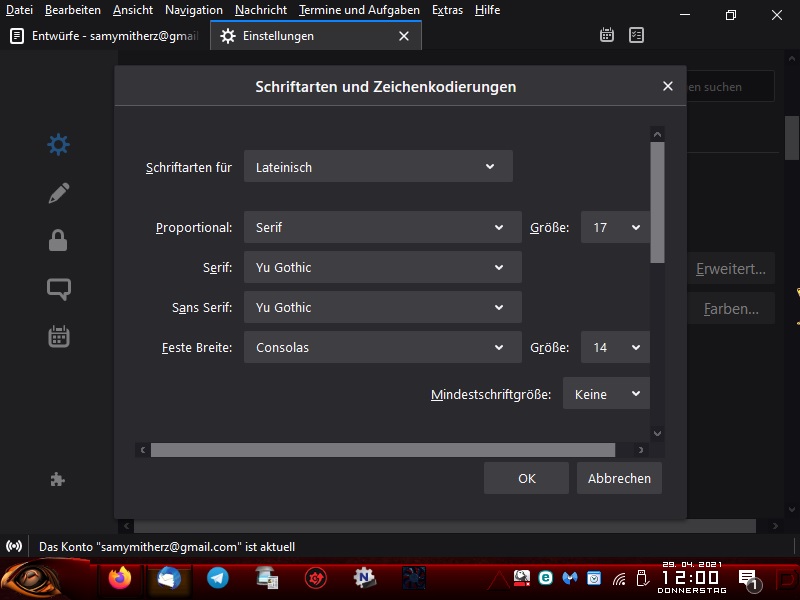The width and height of the screenshot is (800, 600).
Task: Open the Extras menu
Action: [x=448, y=10]
